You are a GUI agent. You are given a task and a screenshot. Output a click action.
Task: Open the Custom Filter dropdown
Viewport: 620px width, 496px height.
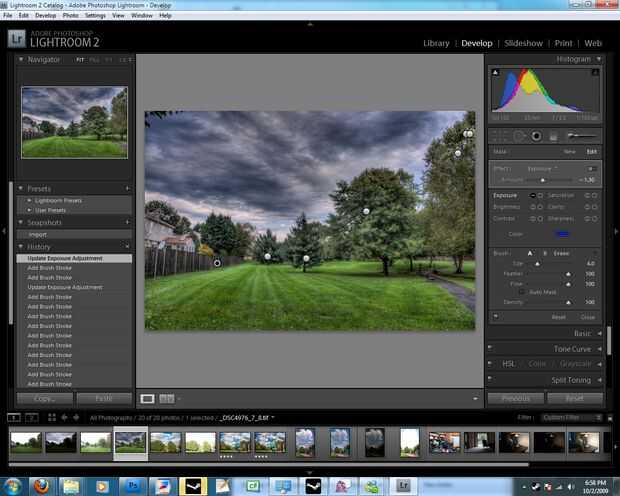click(572, 418)
